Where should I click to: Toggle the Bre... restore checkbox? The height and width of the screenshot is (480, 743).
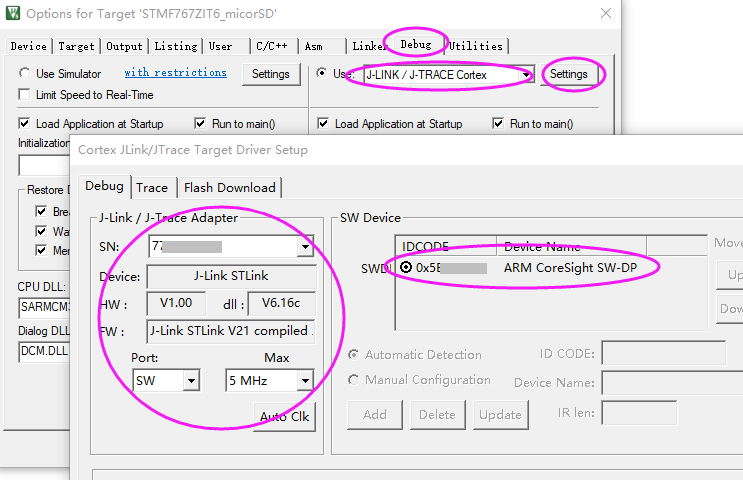tap(41, 211)
